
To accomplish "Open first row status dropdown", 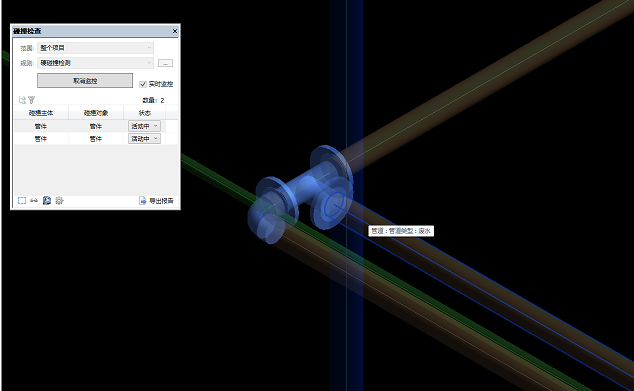I will pos(144,126).
